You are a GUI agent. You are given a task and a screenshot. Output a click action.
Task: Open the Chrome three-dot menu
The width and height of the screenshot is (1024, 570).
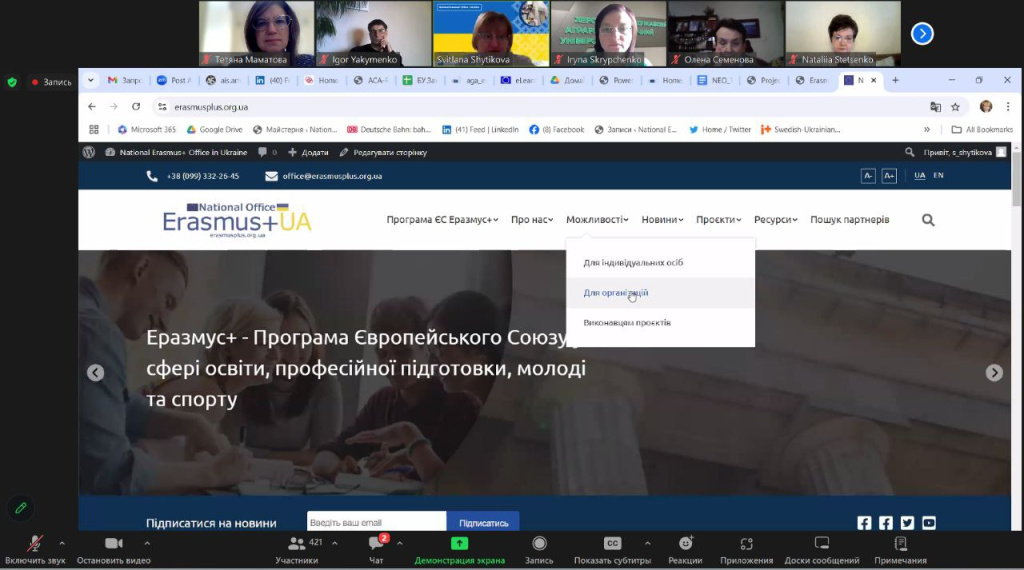coord(1008,106)
